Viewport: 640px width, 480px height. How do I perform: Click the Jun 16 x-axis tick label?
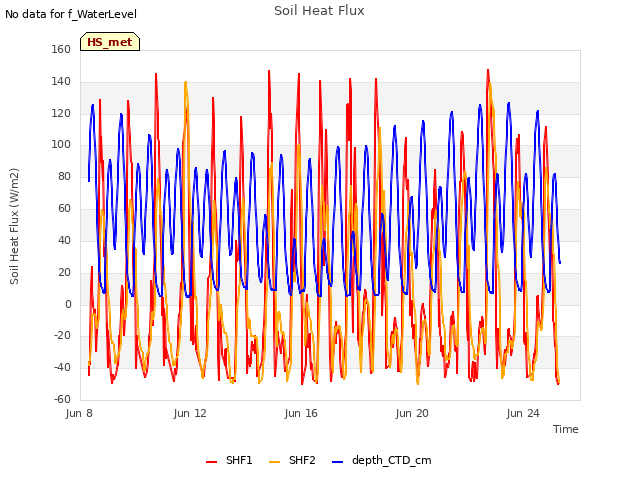(x=301, y=413)
